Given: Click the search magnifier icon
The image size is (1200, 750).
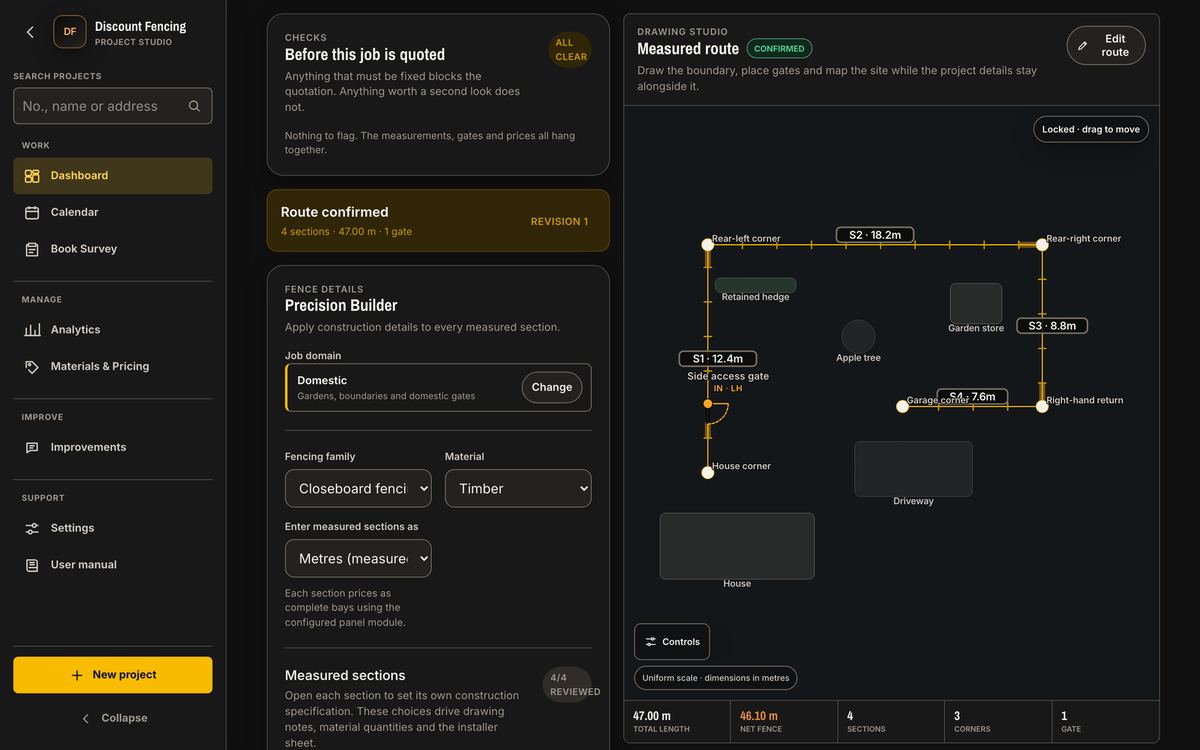Looking at the screenshot, I should coord(194,106).
